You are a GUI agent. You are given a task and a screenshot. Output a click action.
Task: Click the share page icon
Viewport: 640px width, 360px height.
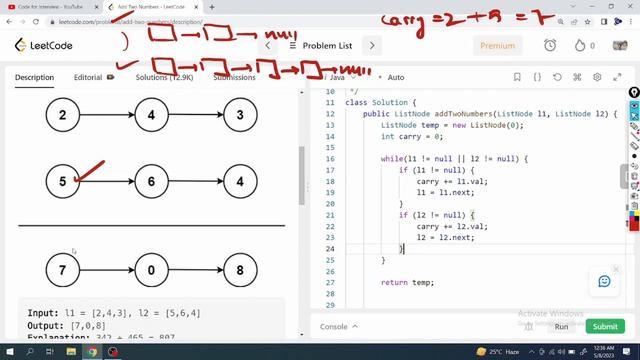(574, 22)
